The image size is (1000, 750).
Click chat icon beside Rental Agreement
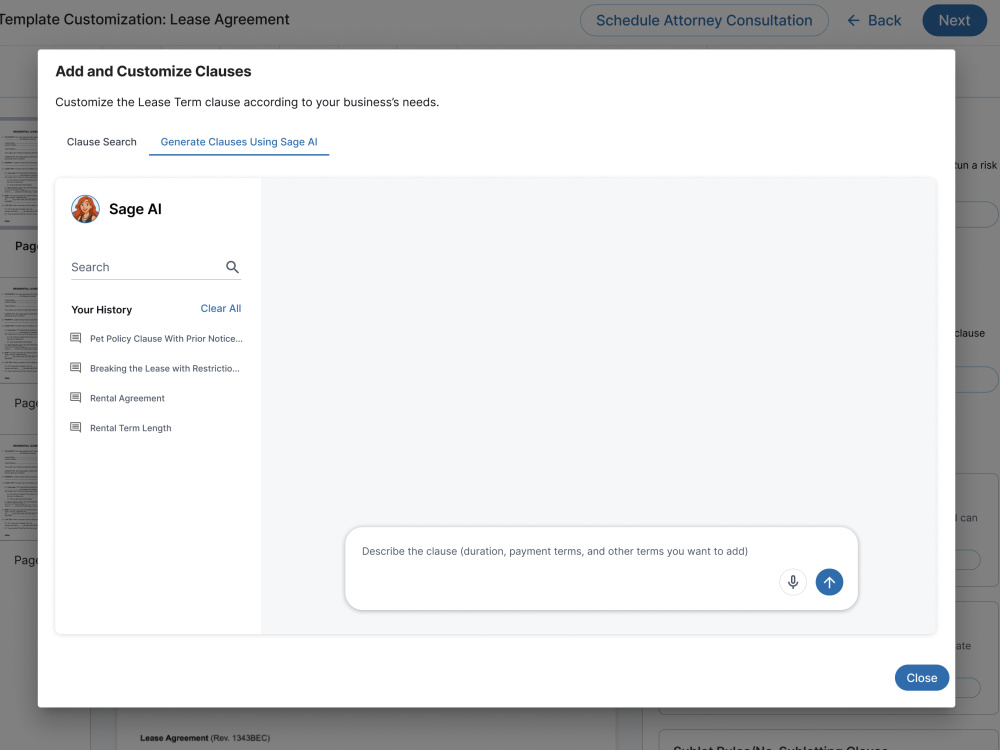[75, 398]
